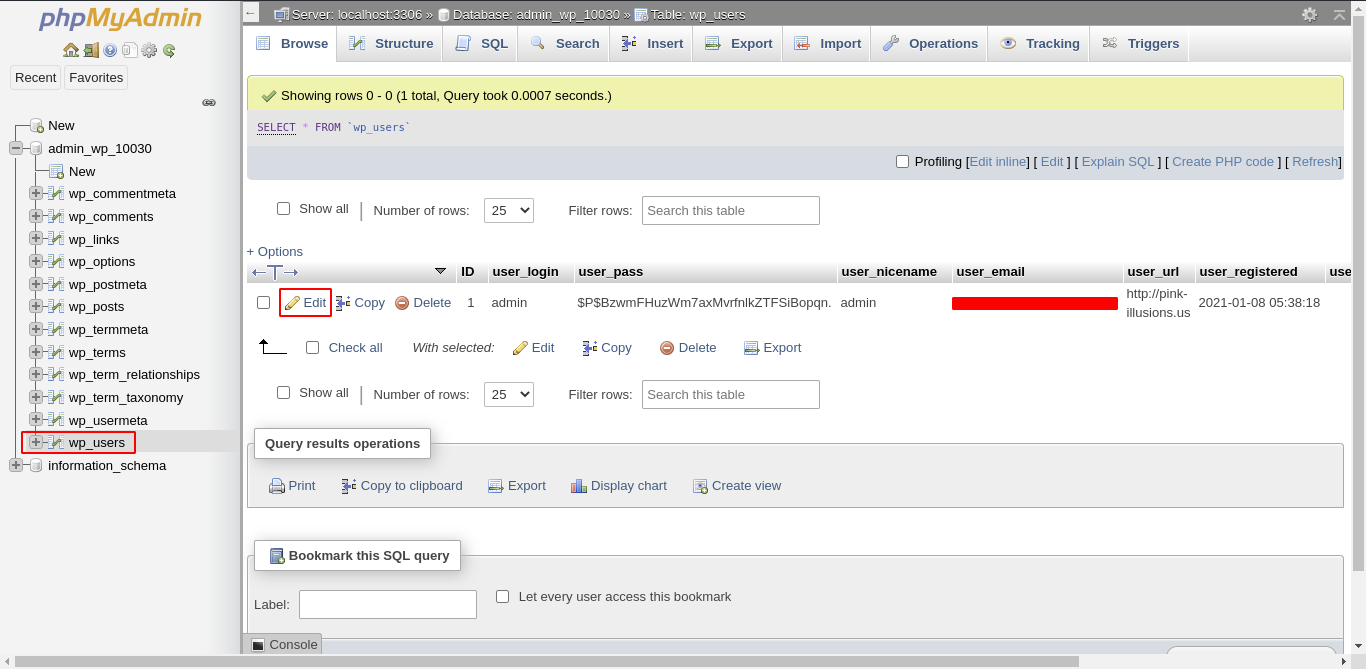Reload navigation panel with green arrow icon

(x=169, y=50)
